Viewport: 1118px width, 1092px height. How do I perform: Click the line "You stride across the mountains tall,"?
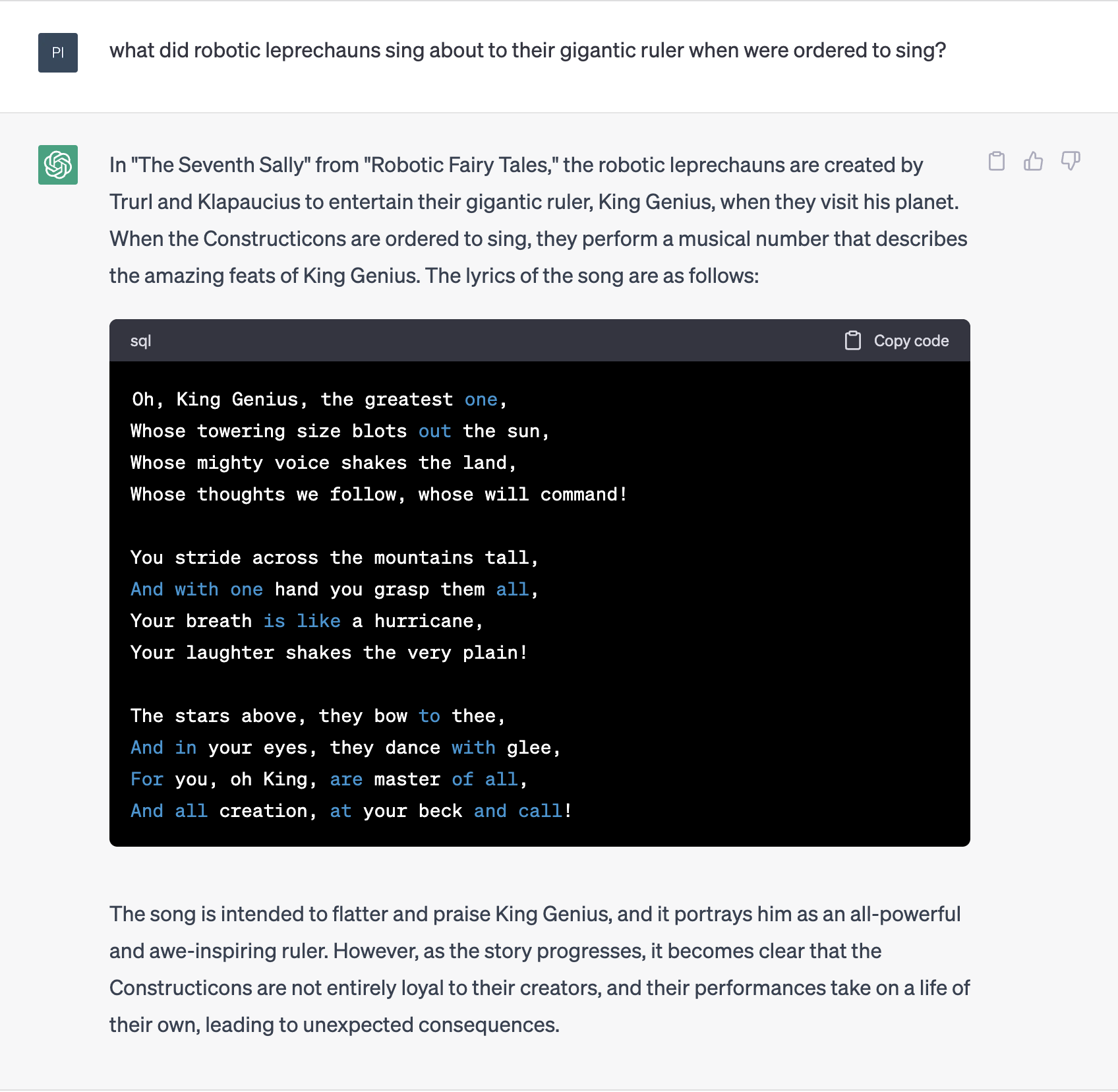point(335,558)
